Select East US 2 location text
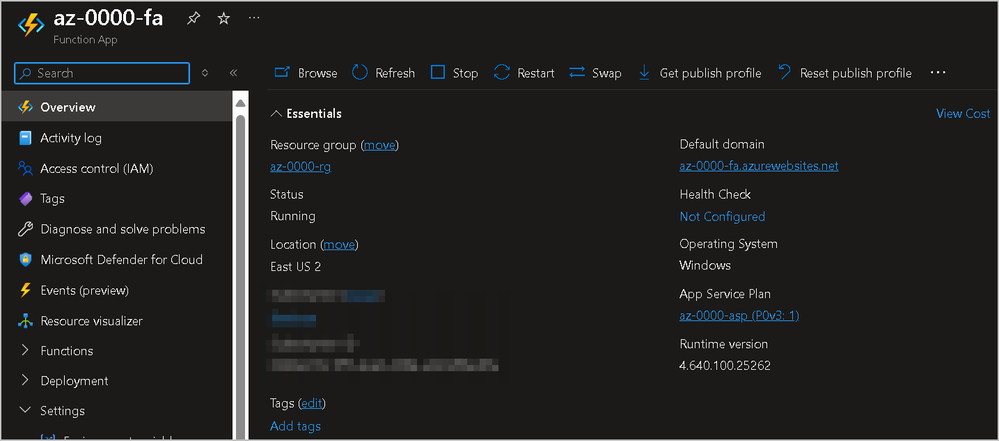Image resolution: width=999 pixels, height=441 pixels. (296, 266)
